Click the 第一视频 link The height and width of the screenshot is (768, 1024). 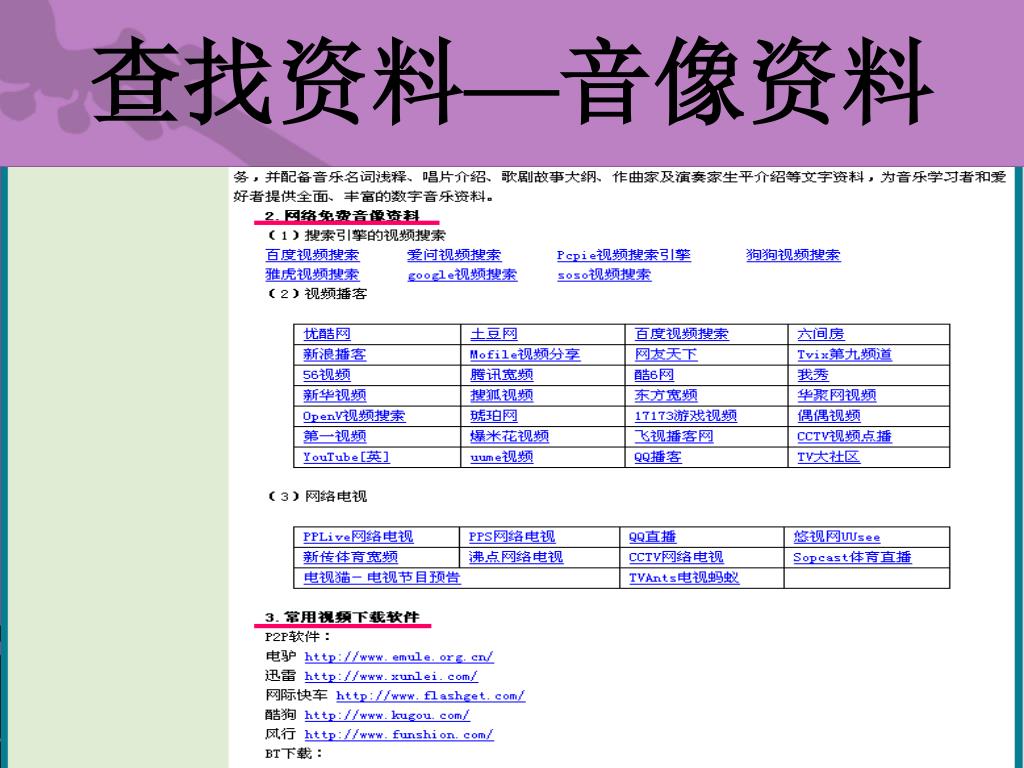click(x=334, y=436)
